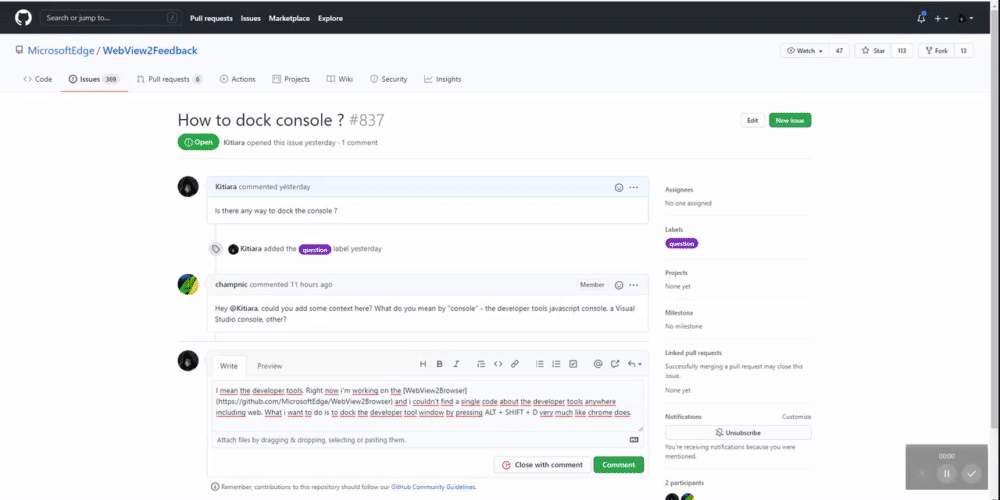Add header text in comment toolbar
The image size is (1000, 500).
423,364
